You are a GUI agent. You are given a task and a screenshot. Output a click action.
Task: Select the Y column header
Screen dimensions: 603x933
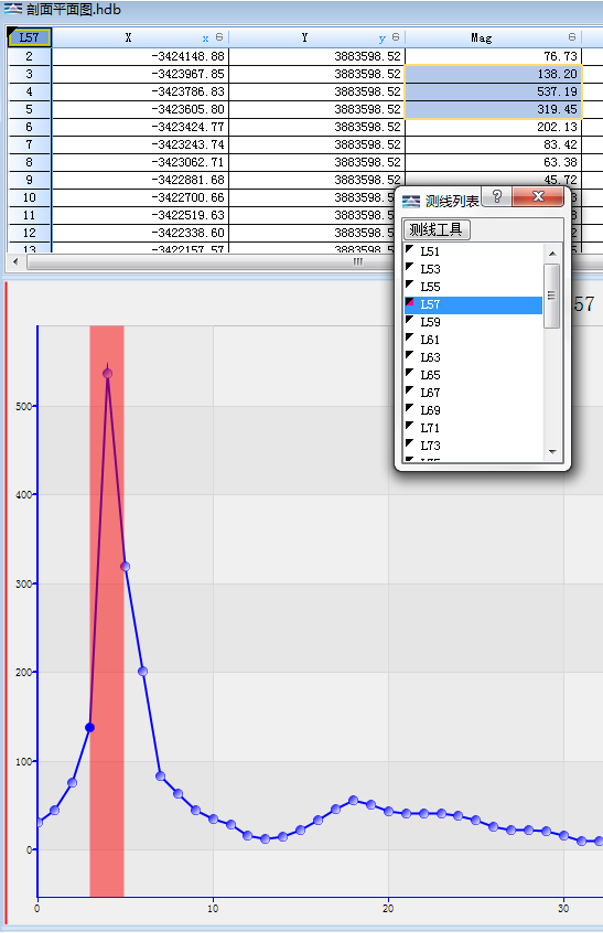point(317,37)
